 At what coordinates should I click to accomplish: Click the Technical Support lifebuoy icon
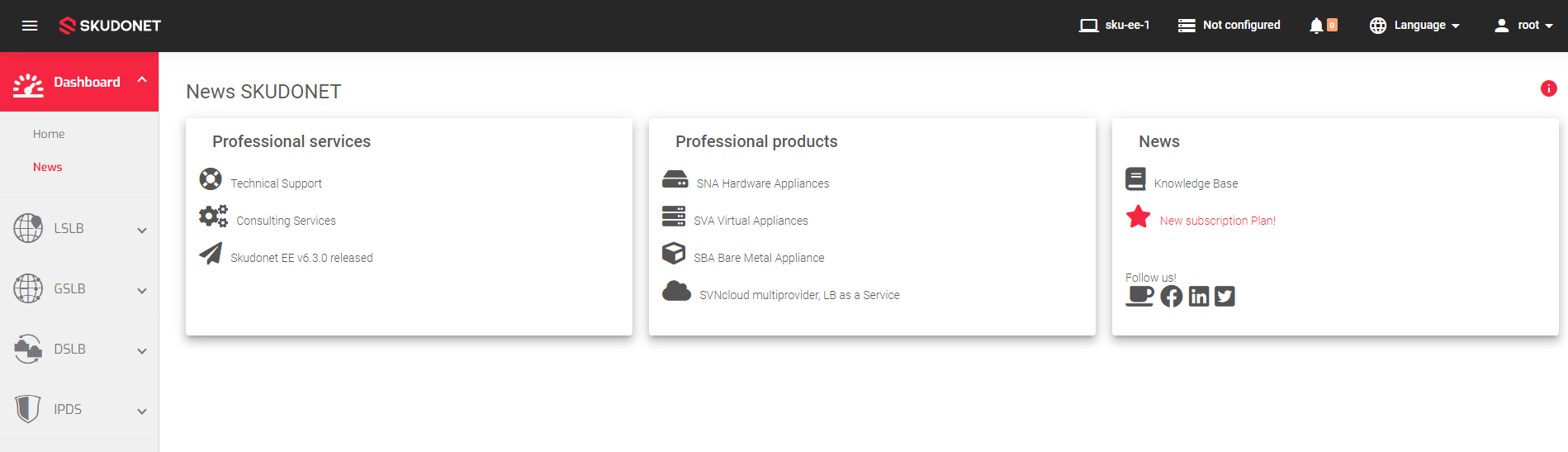[x=211, y=179]
